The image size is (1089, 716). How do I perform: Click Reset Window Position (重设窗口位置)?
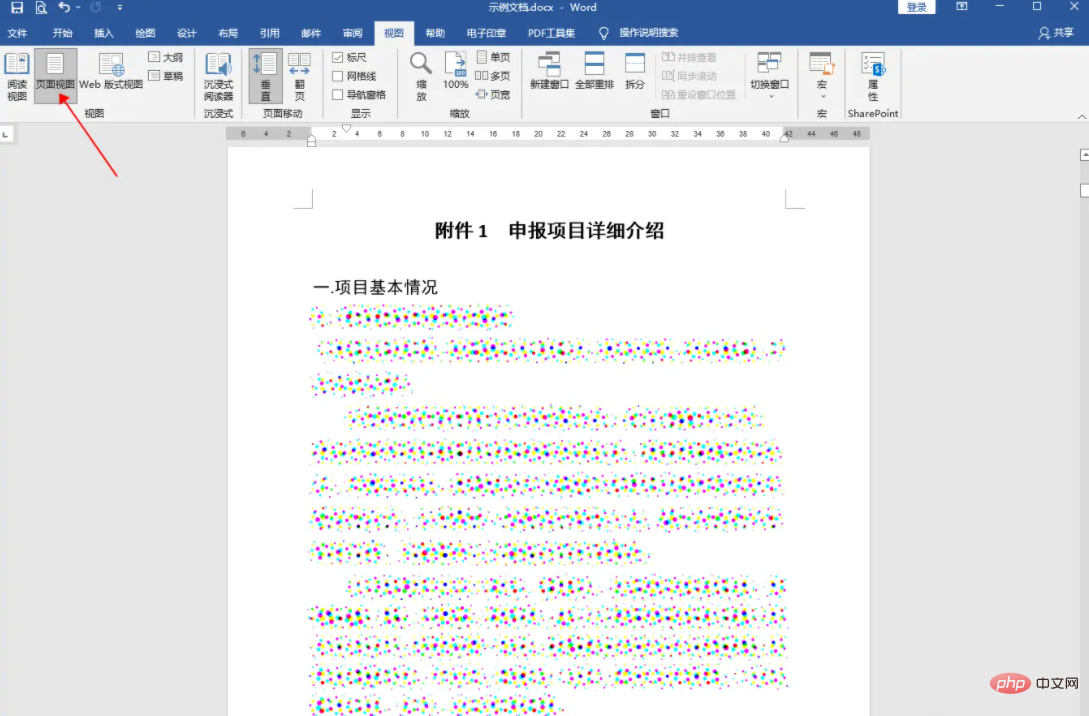tap(699, 95)
